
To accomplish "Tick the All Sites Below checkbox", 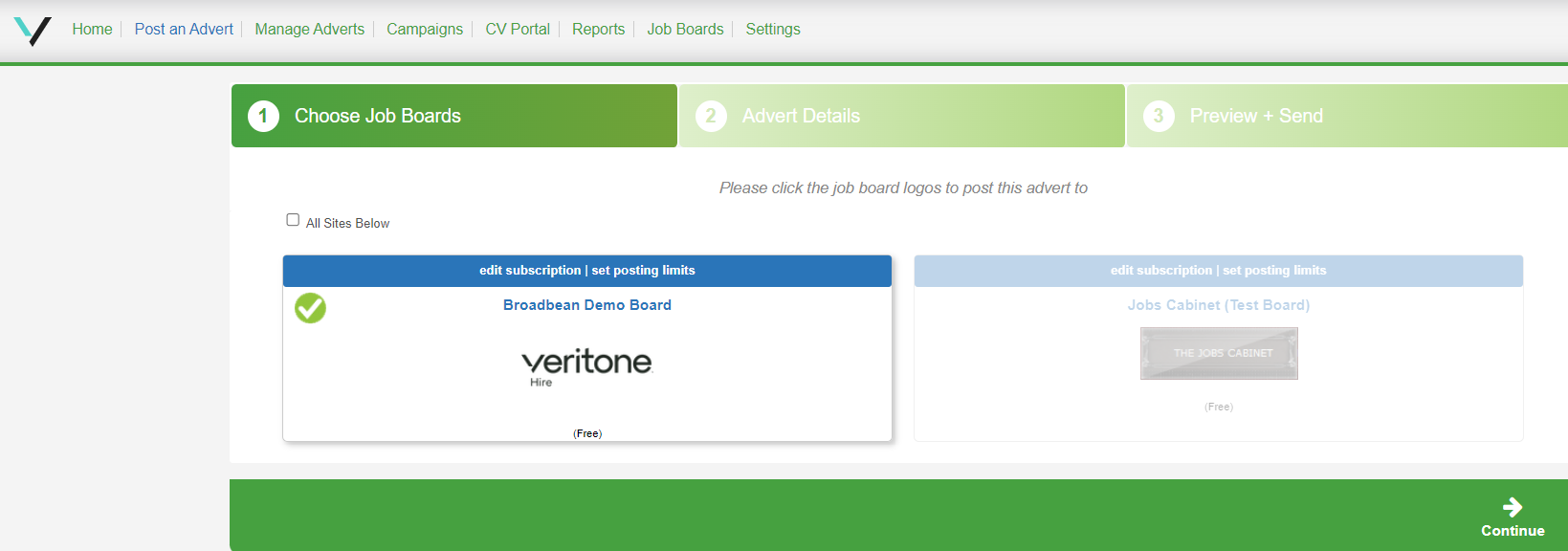I will (x=293, y=220).
